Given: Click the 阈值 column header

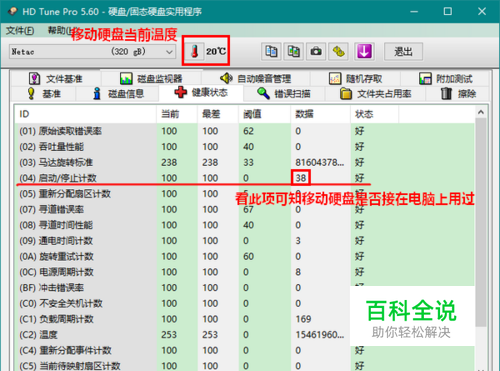Looking at the screenshot, I should tap(264, 114).
